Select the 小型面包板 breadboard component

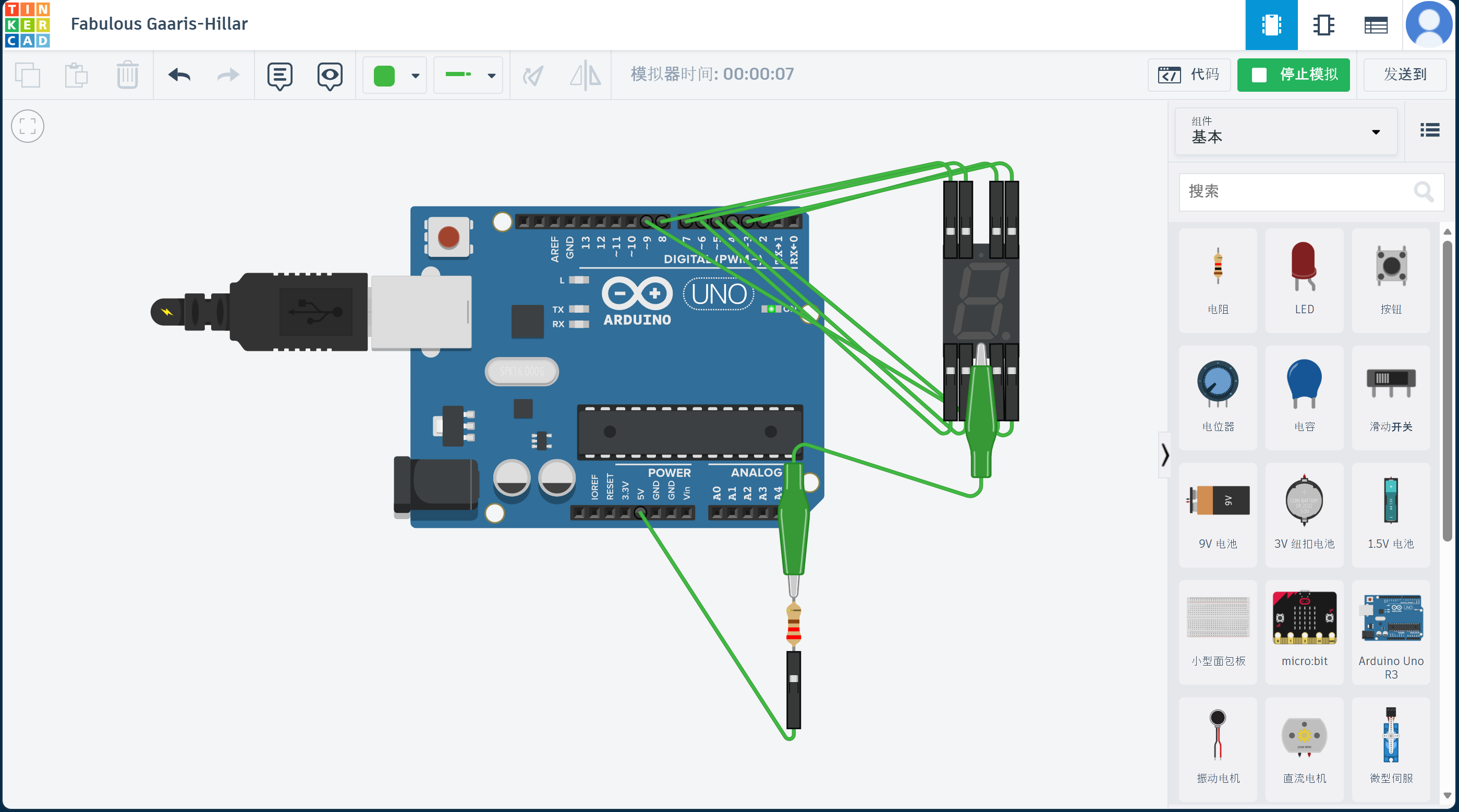[x=1218, y=632]
